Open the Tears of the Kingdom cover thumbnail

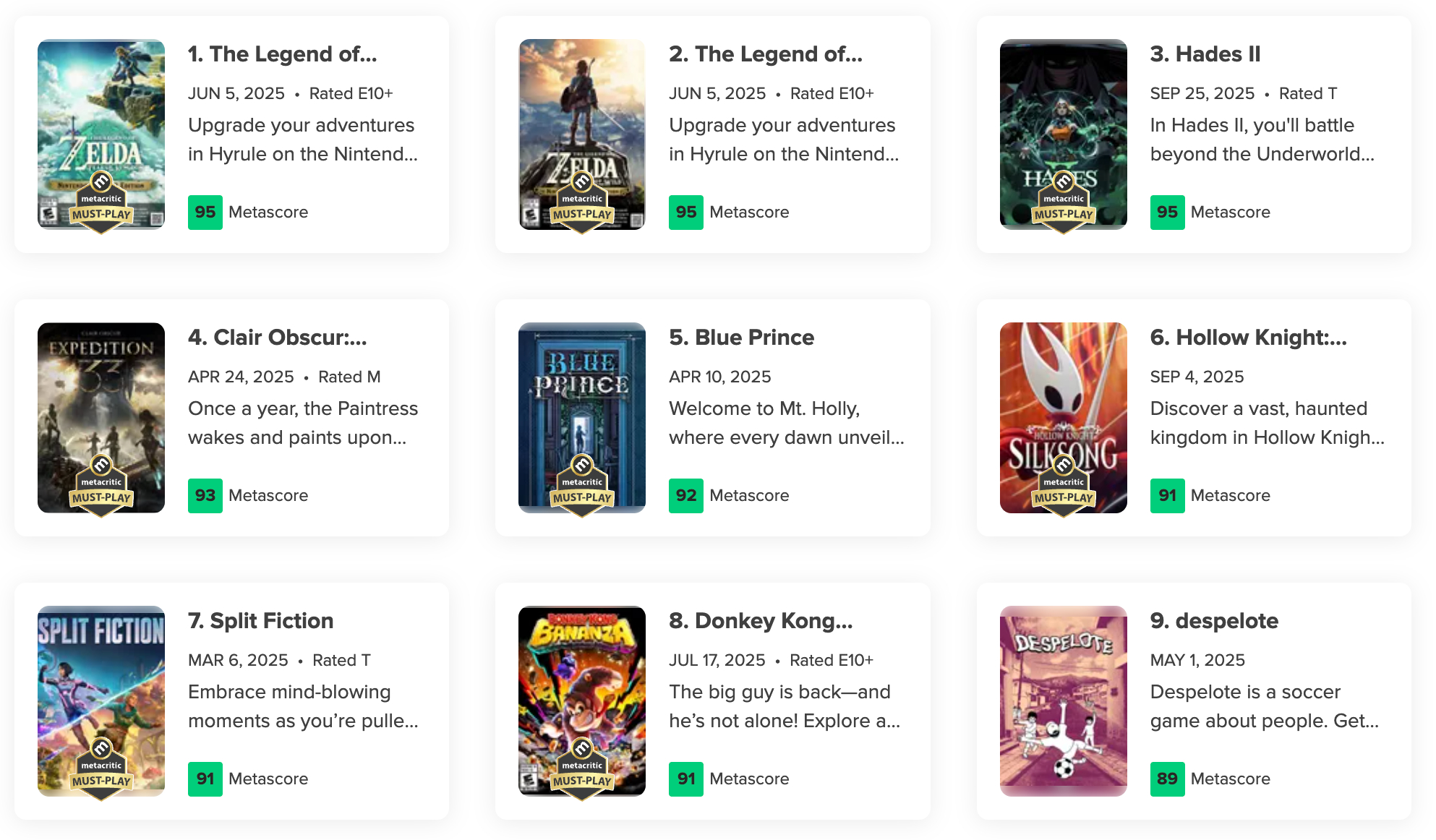101,134
